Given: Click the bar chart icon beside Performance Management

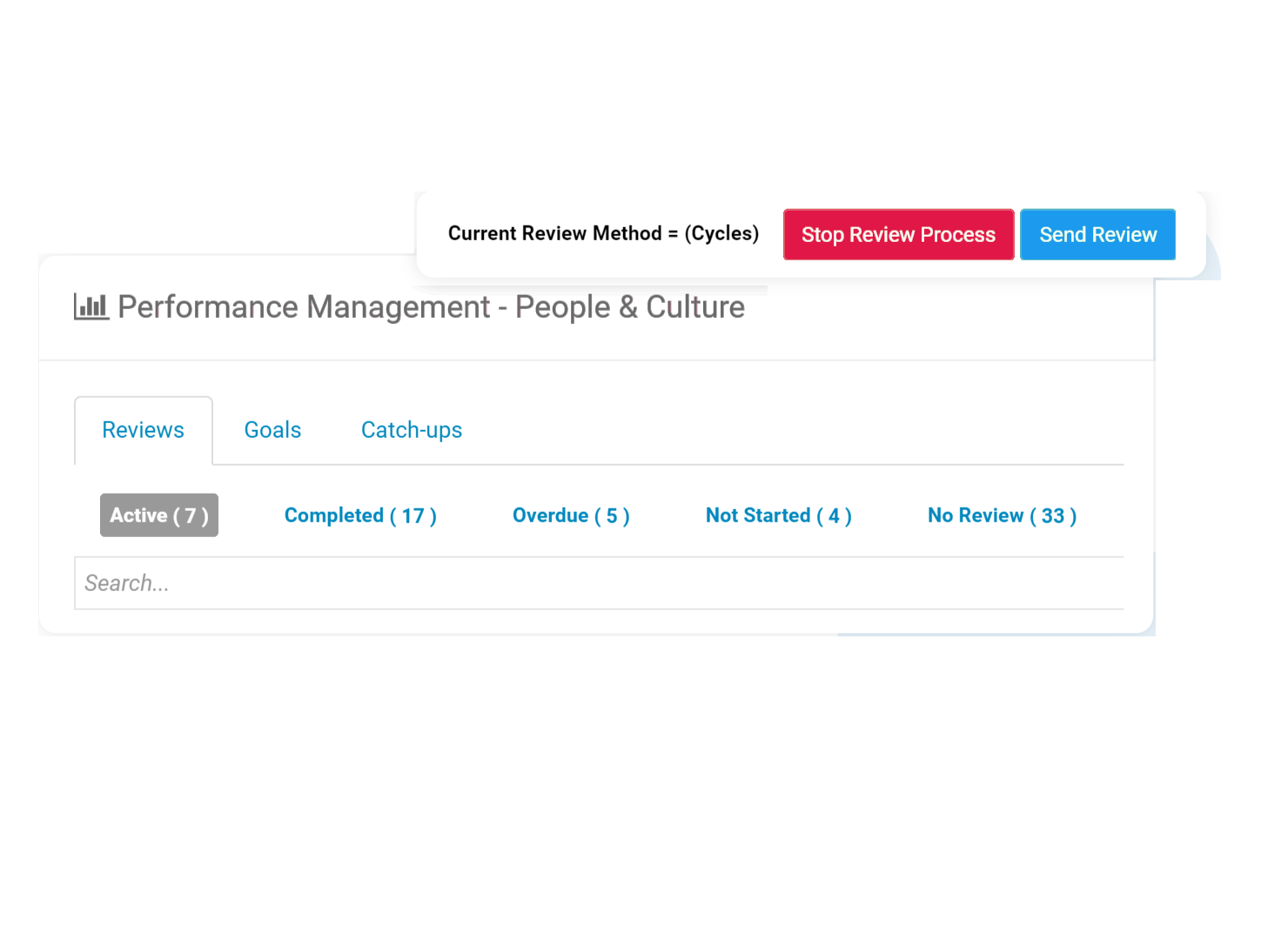Looking at the screenshot, I should click(x=91, y=306).
